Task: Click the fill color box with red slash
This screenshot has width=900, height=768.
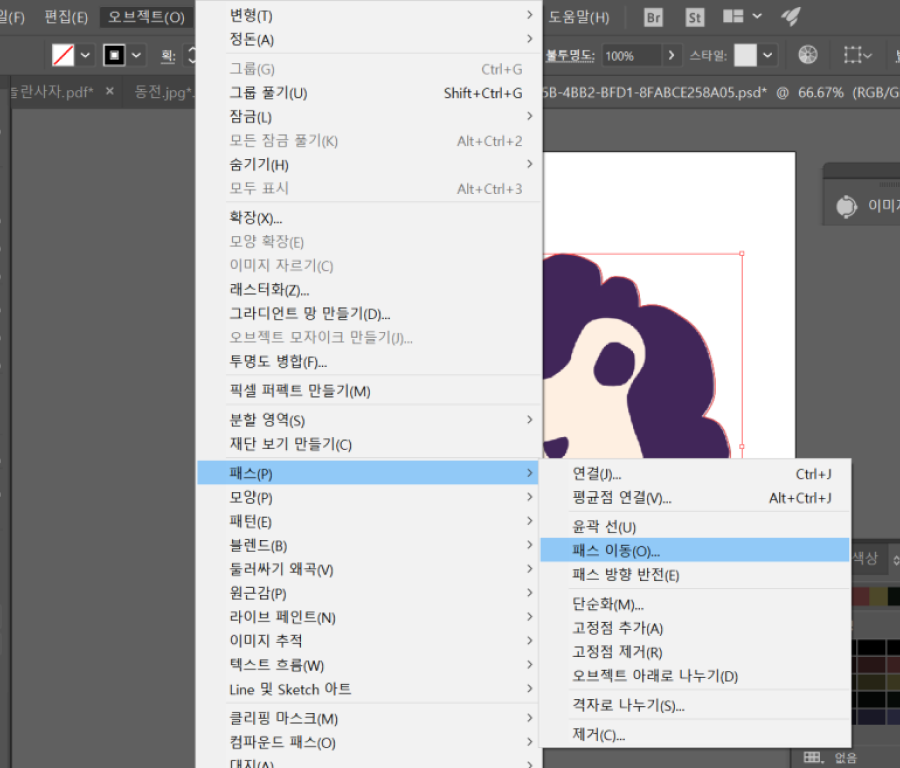Action: (63, 55)
